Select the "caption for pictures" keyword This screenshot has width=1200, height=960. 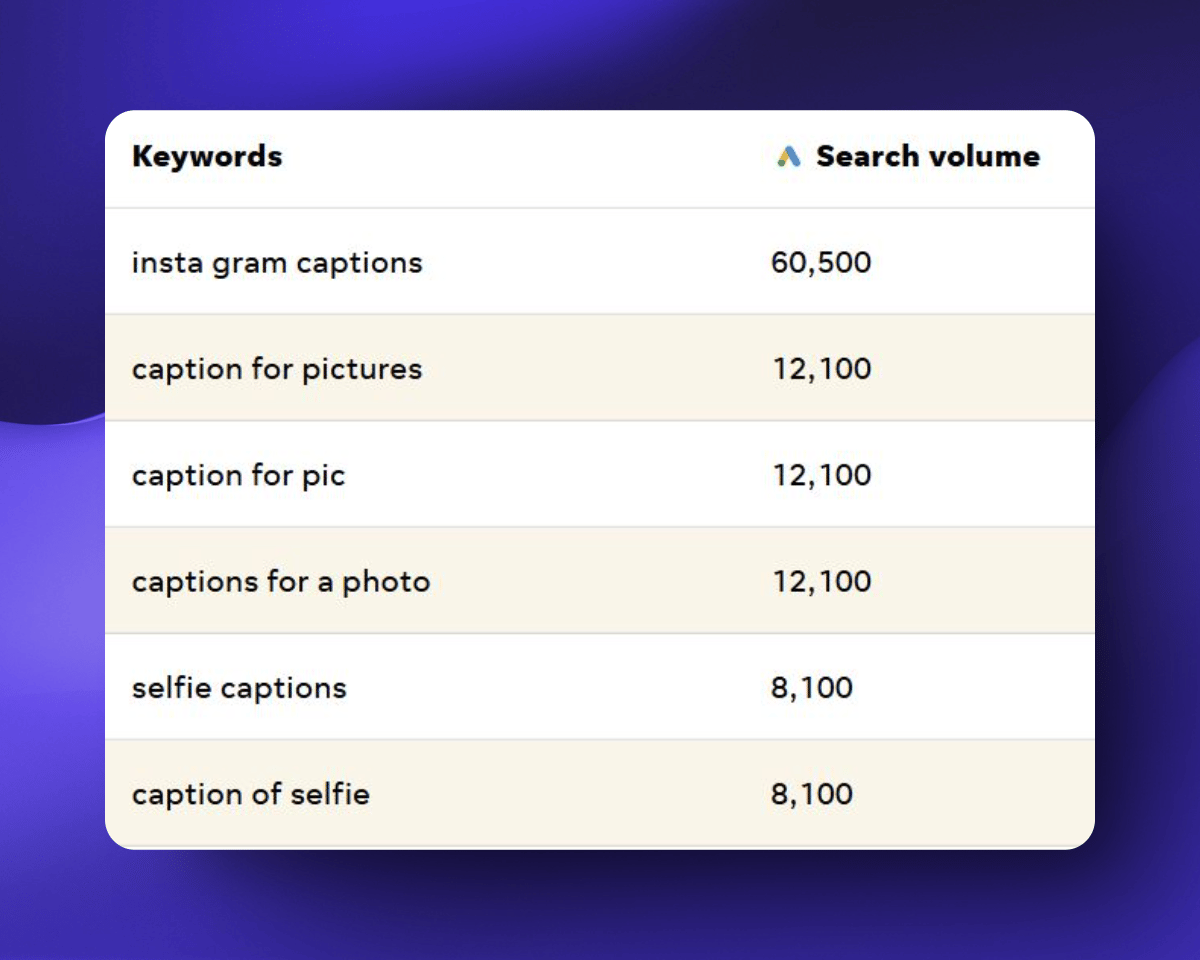click(277, 369)
